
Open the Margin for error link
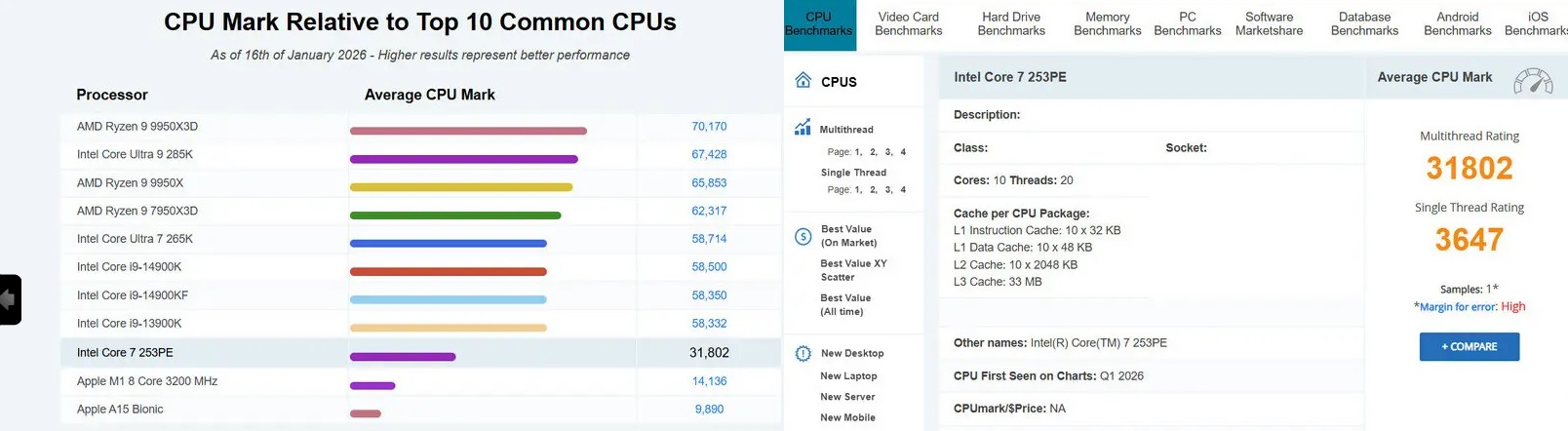point(1458,307)
